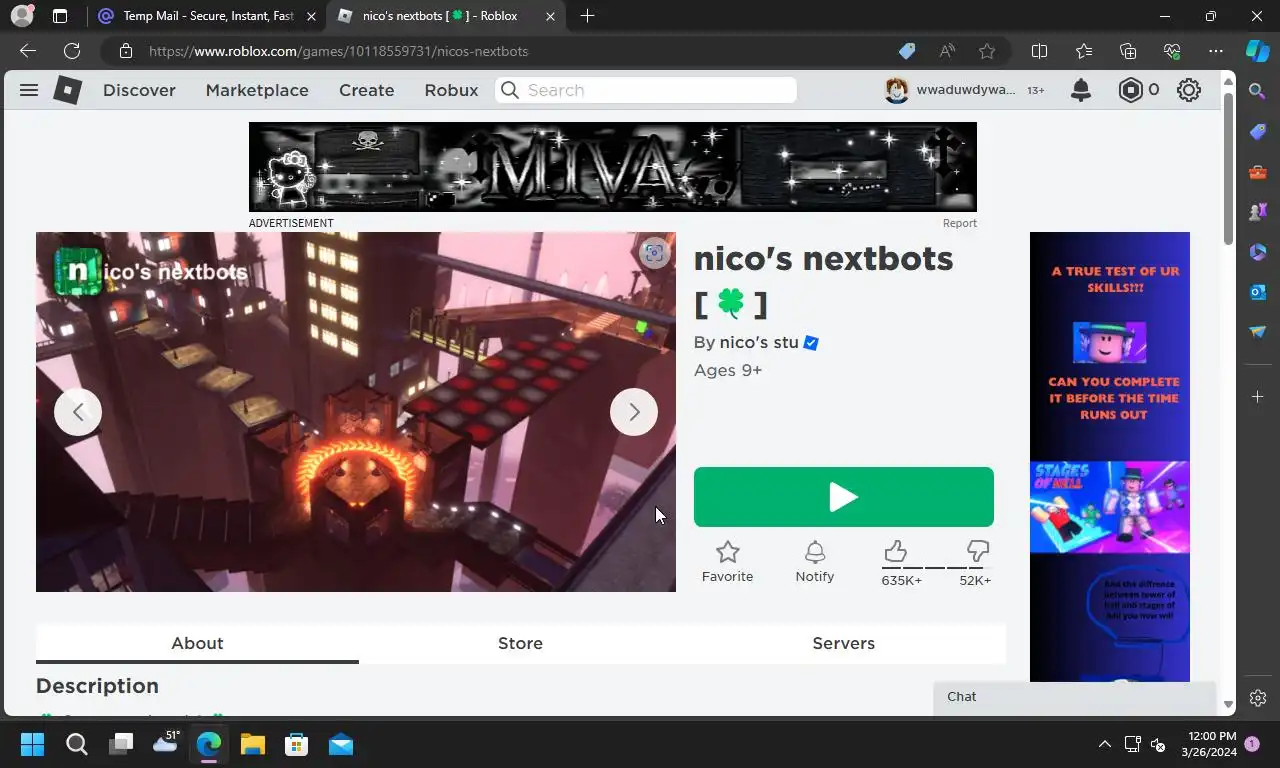Add a new item to the sidebar

tap(1258, 397)
